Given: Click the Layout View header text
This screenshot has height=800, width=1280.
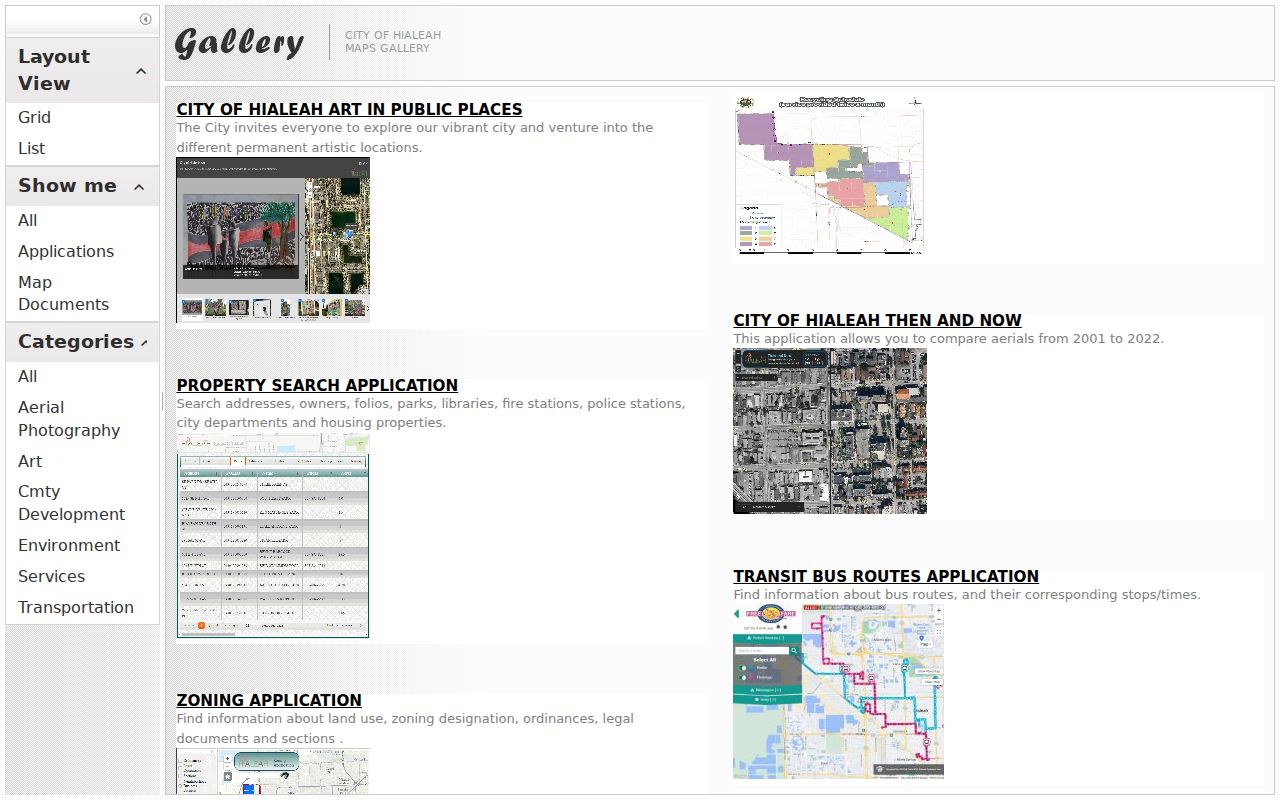Looking at the screenshot, I should point(54,70).
